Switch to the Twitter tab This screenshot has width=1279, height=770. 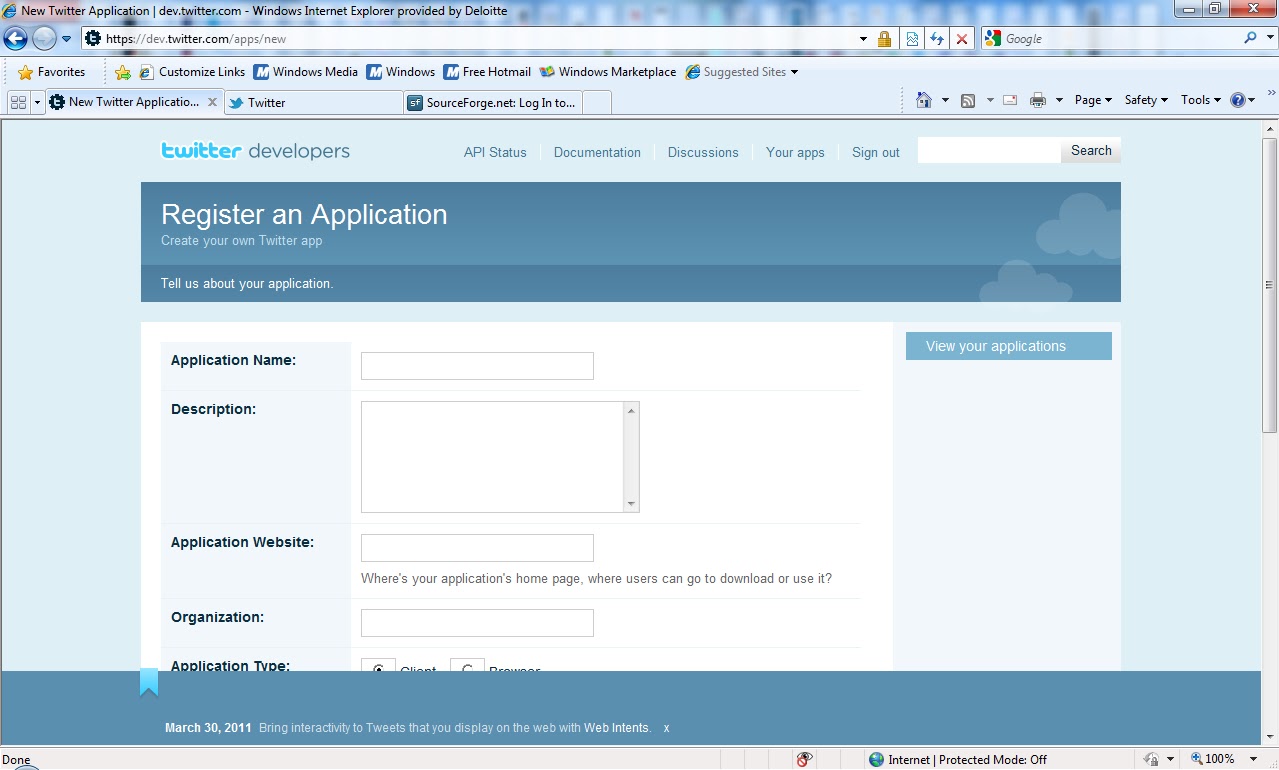(x=313, y=102)
